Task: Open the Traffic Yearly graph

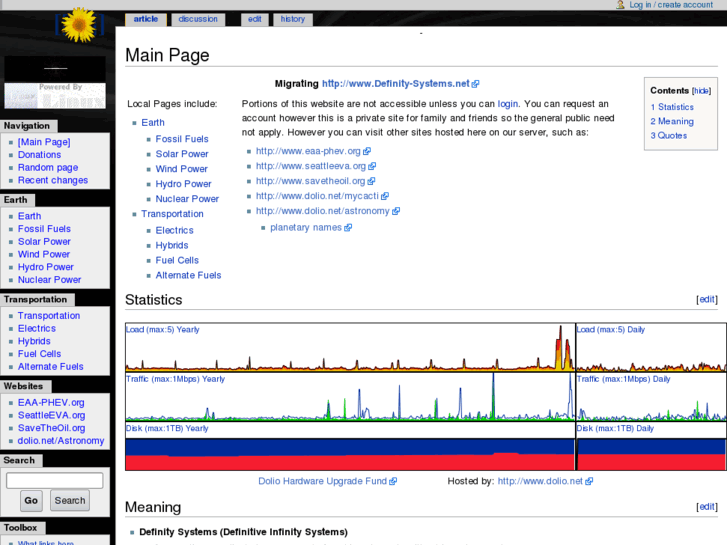Action: 350,397
